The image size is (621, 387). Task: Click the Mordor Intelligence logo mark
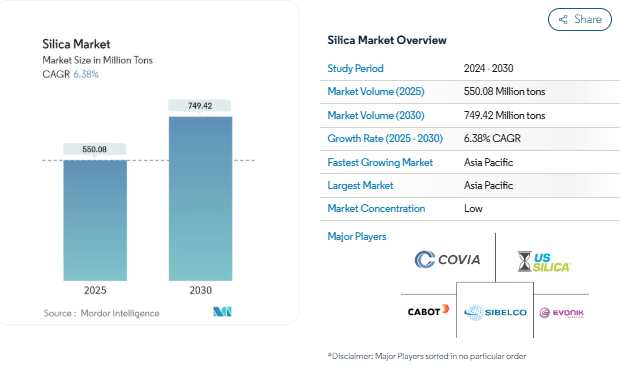click(222, 312)
